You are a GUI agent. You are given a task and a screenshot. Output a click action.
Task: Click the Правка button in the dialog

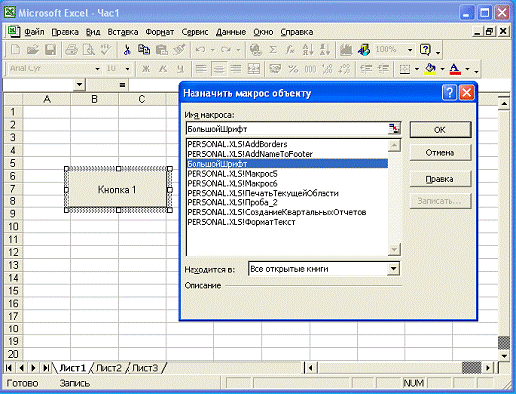pyautogui.click(x=440, y=179)
